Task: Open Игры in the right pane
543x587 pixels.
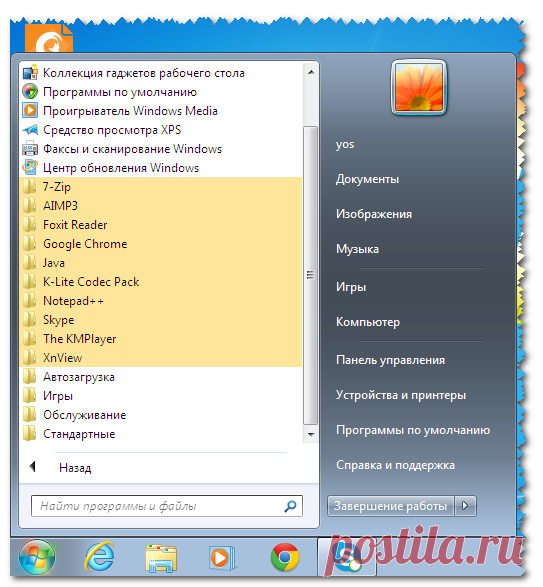Action: [351, 287]
